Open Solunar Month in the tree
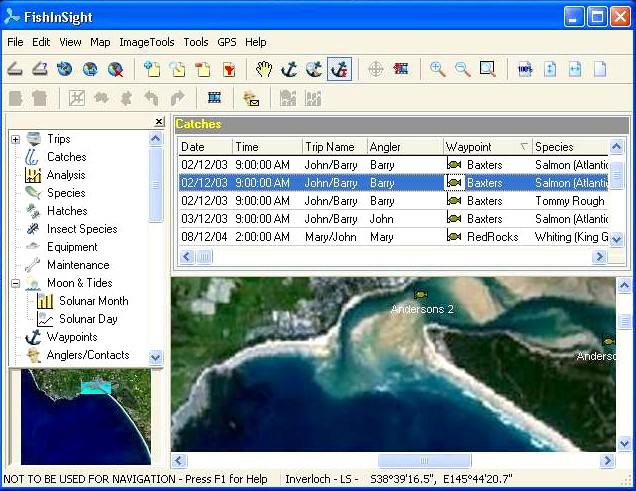 [x=94, y=301]
